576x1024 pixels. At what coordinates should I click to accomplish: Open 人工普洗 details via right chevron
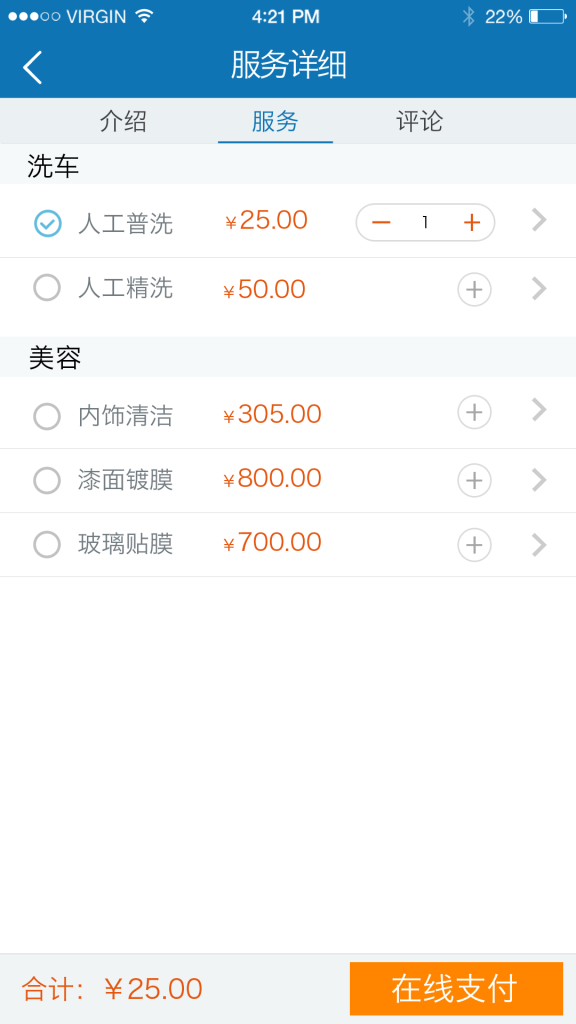pyautogui.click(x=539, y=220)
